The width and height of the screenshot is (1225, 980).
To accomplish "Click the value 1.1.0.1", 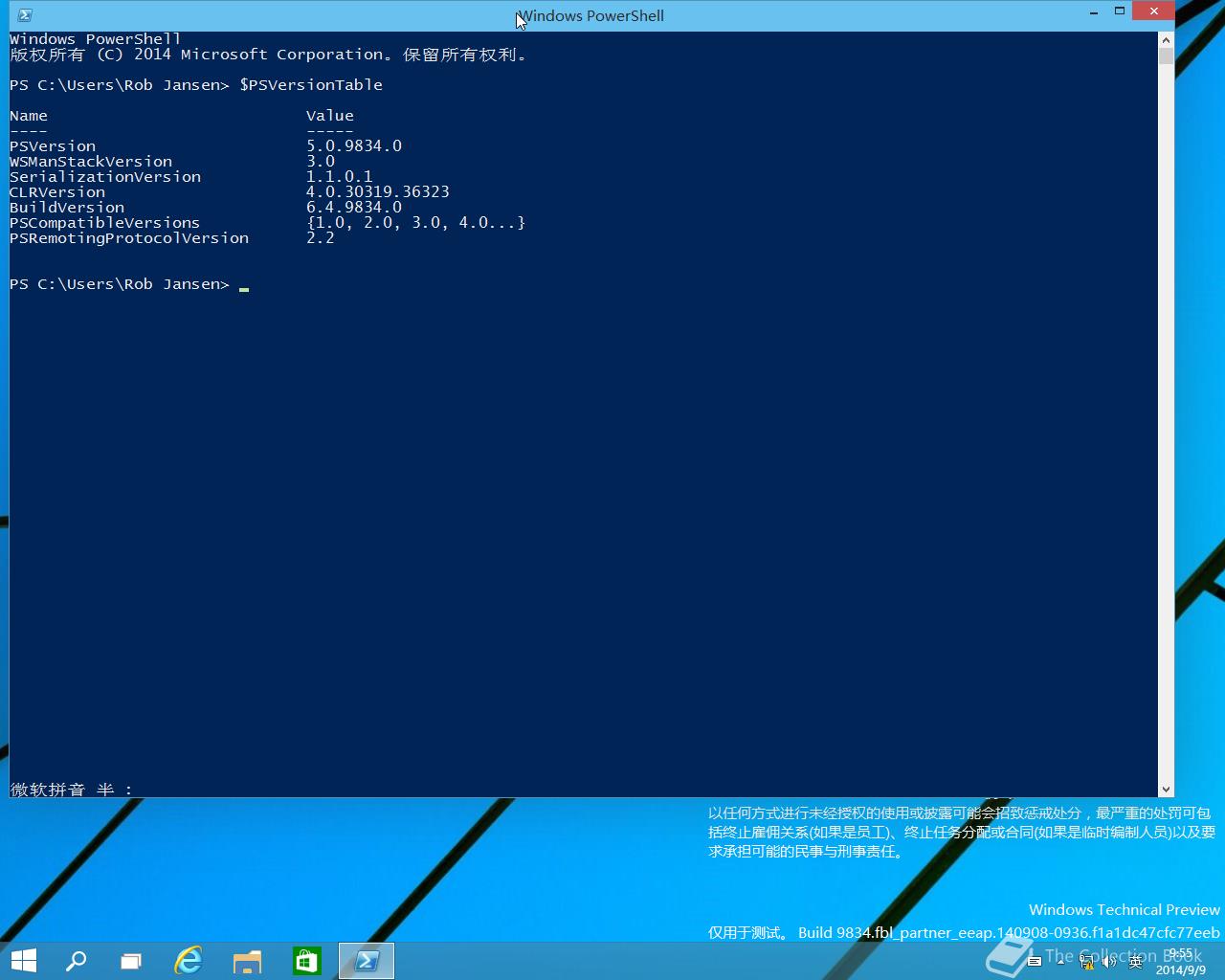I will (x=340, y=177).
